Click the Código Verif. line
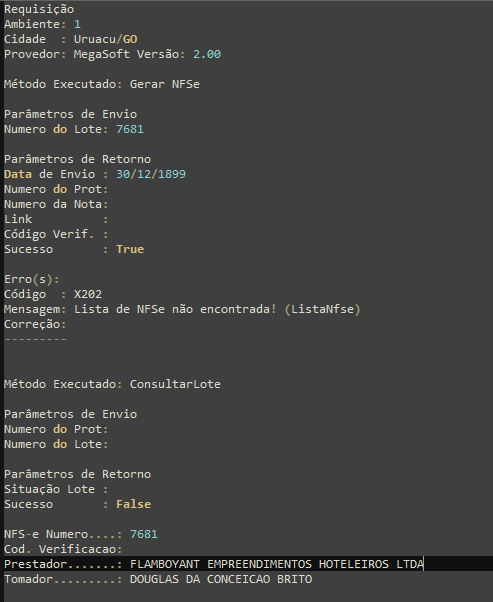This screenshot has height=602, width=493. click(56, 234)
